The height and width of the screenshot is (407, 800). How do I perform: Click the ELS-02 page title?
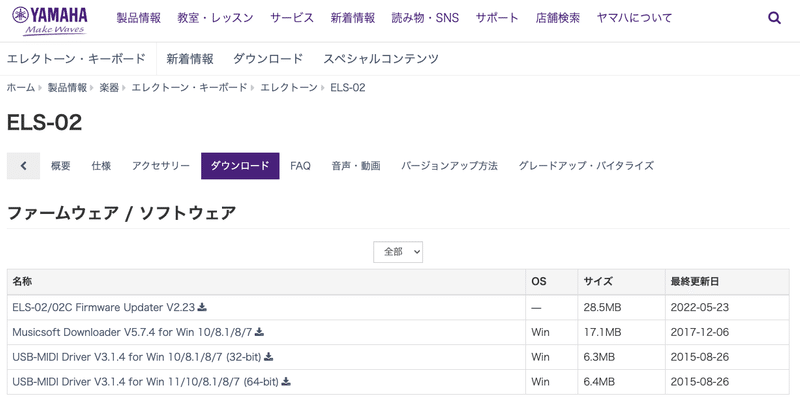[44, 123]
